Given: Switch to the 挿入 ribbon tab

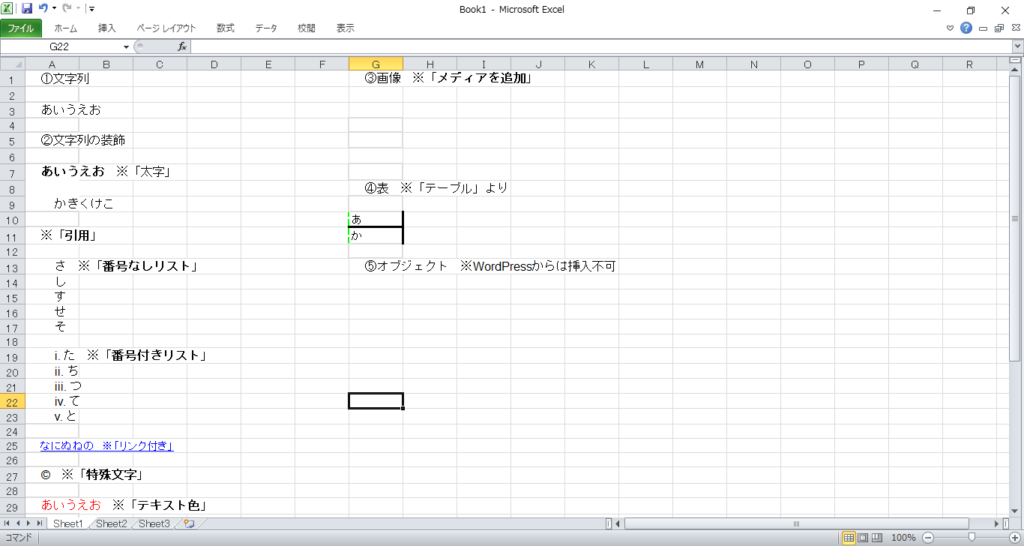Looking at the screenshot, I should [107, 28].
